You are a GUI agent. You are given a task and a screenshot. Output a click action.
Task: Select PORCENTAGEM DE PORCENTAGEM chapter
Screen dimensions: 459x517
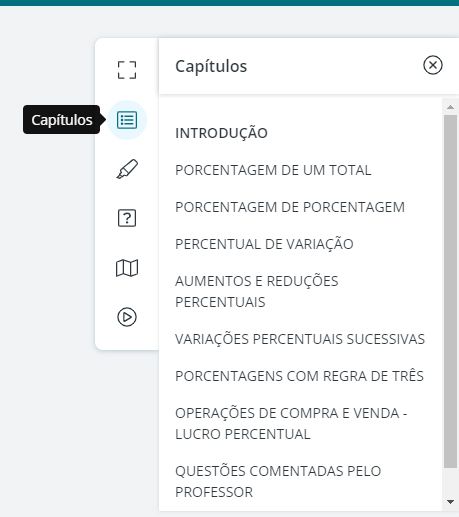coord(290,207)
